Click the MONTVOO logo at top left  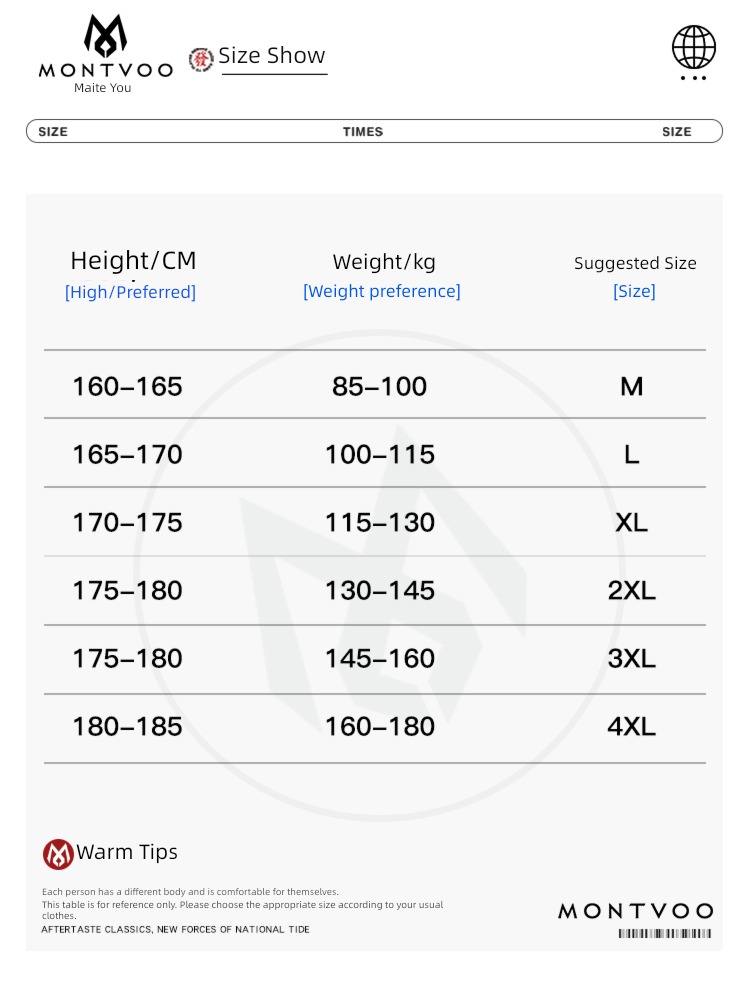[x=105, y=54]
